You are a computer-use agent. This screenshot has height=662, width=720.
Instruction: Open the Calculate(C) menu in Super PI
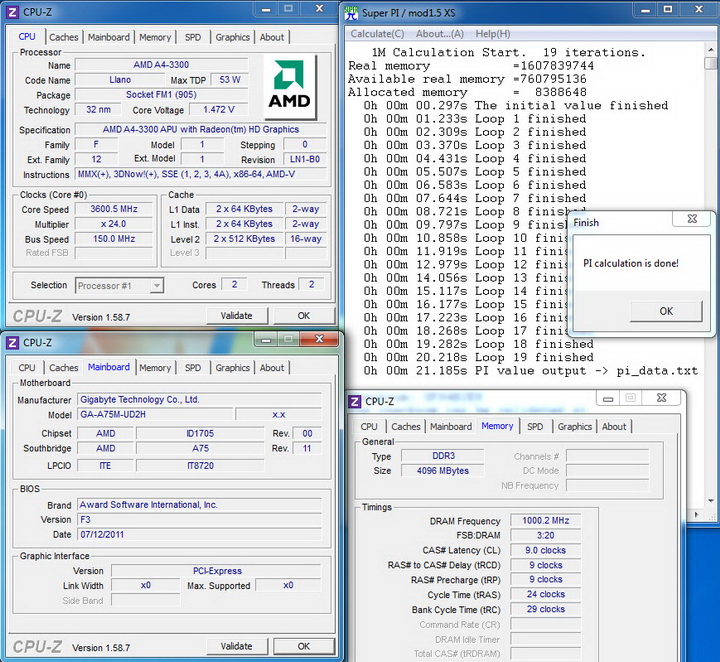[377, 34]
